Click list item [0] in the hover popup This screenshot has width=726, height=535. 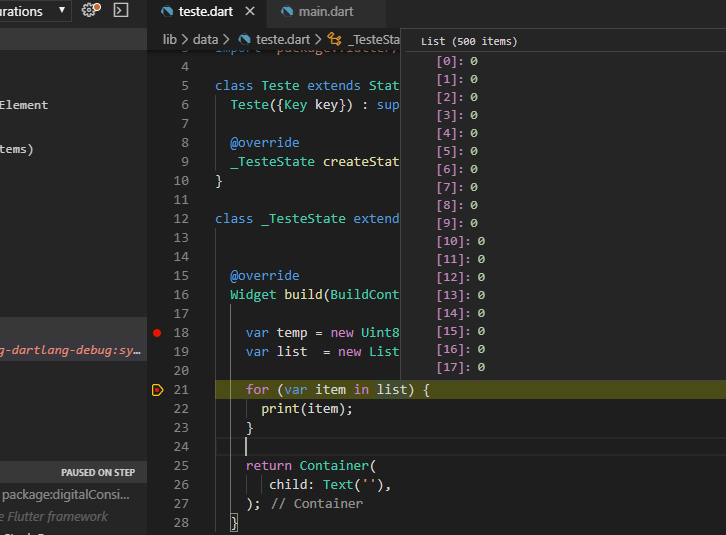coord(457,61)
